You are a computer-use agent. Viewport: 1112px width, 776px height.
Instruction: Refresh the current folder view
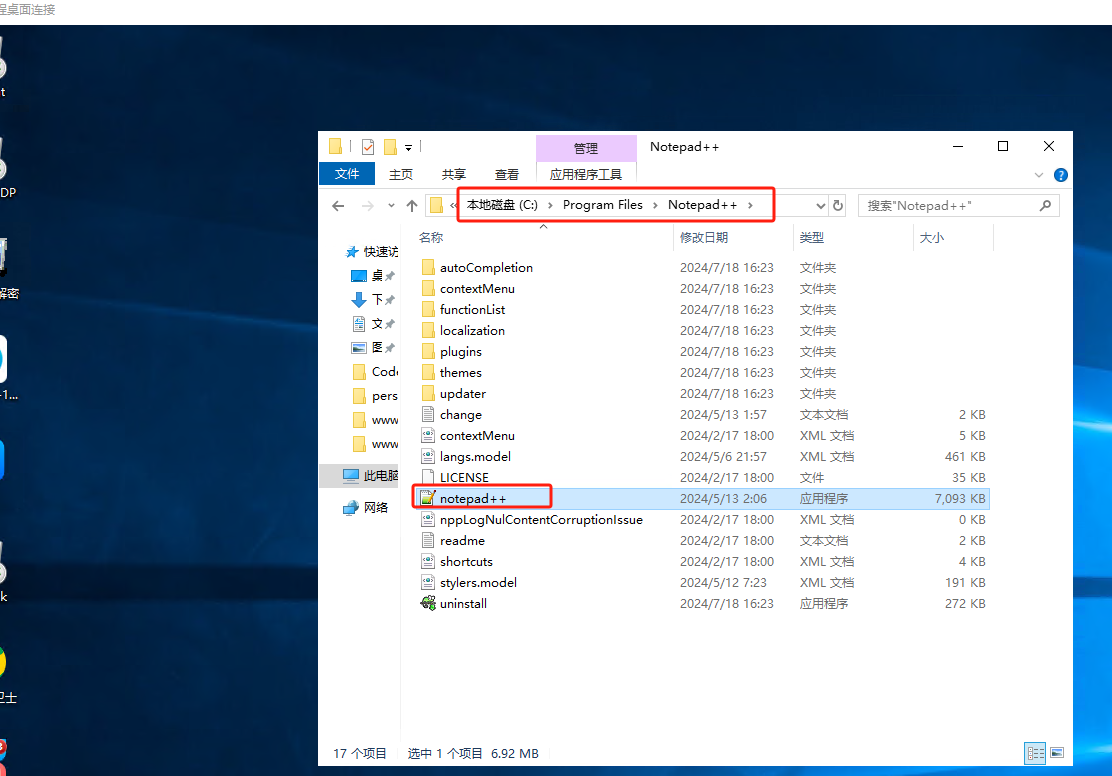838,206
